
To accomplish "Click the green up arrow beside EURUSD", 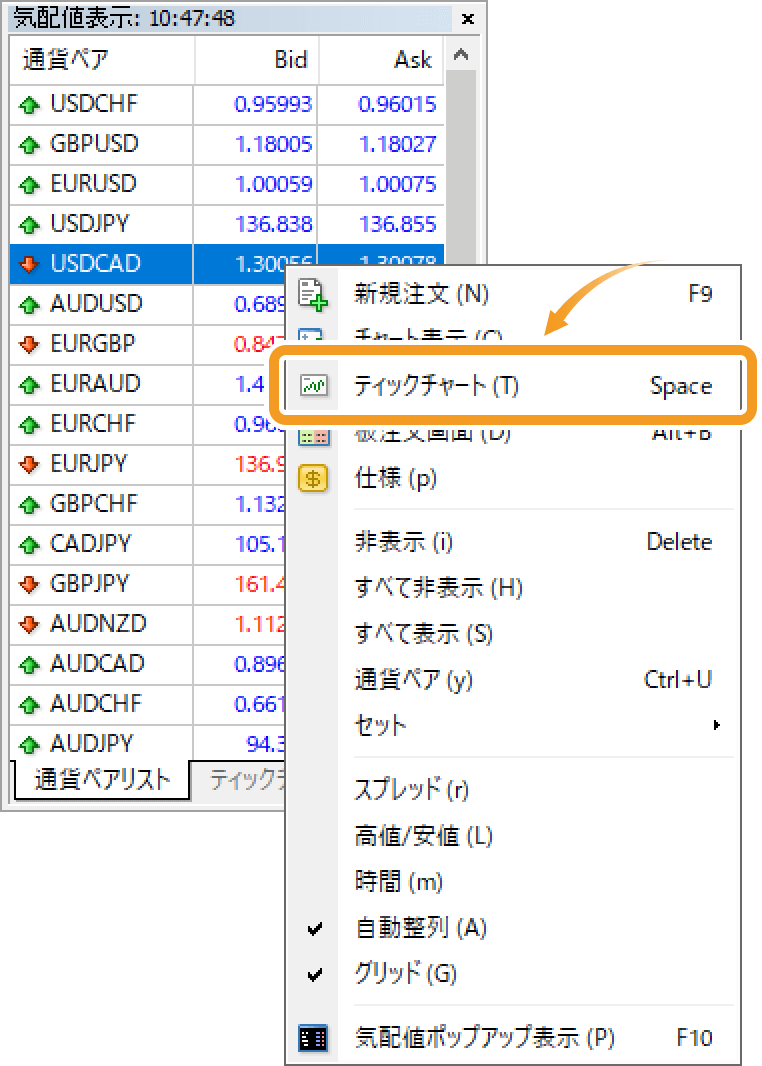I will tap(29, 185).
